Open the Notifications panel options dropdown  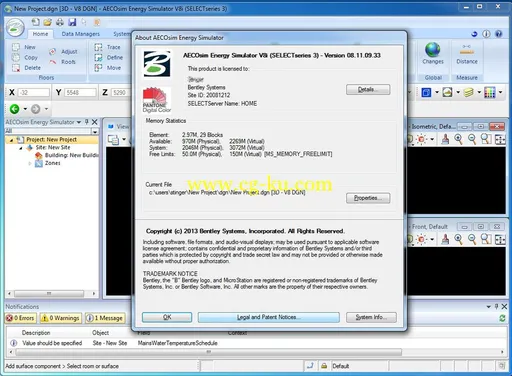488,306
